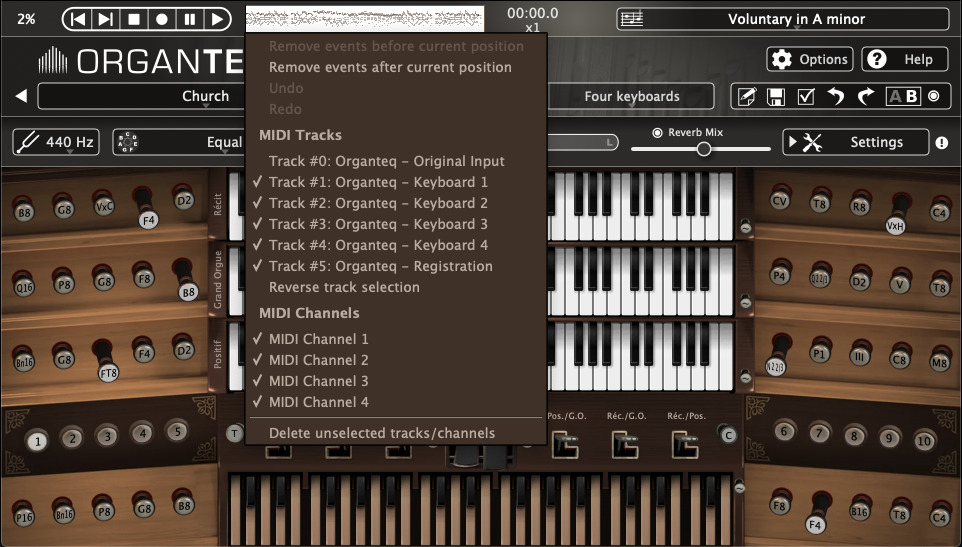Click the 00:00.0 time display
The image size is (962, 547).
click(x=533, y=13)
